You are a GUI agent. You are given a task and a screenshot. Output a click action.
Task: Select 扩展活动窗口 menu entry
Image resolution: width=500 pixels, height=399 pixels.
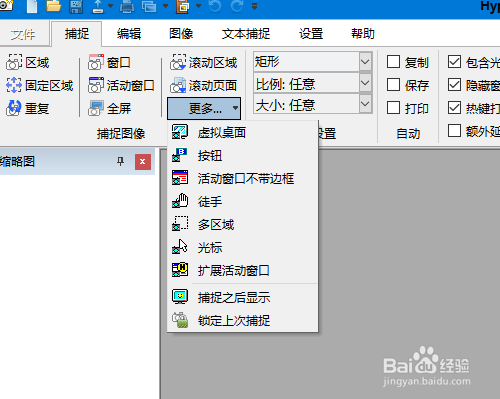[x=243, y=271]
